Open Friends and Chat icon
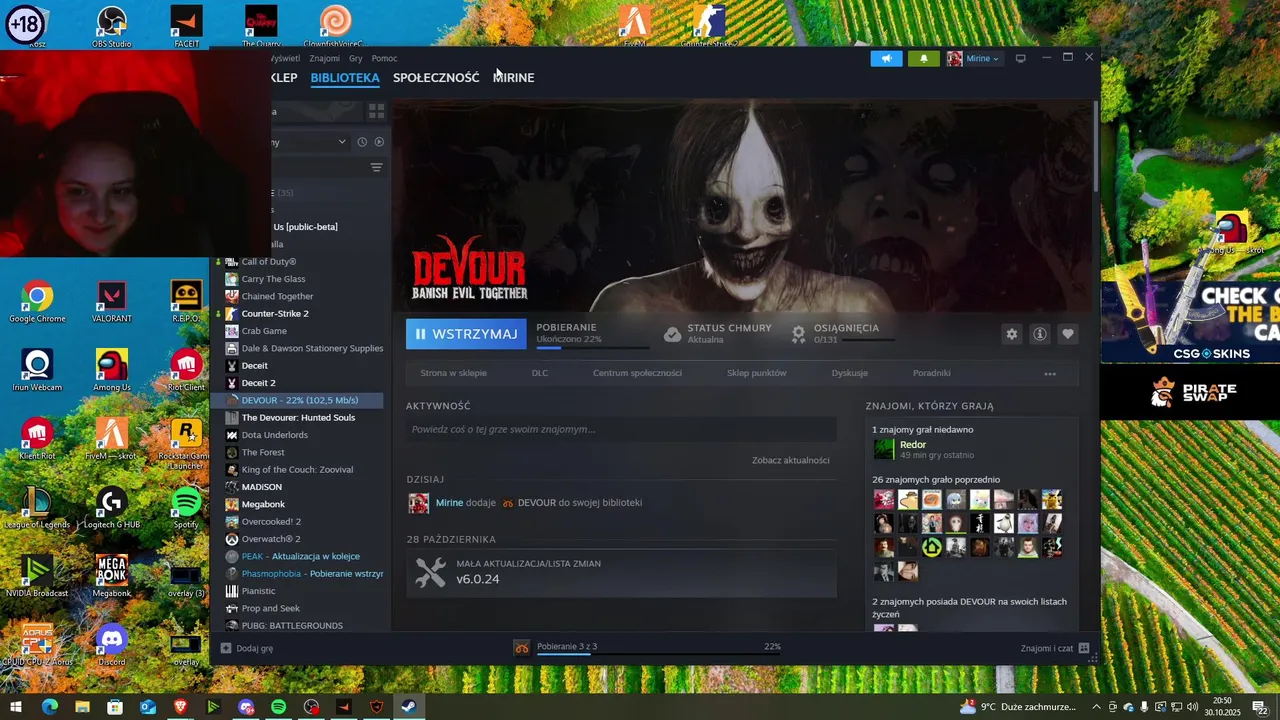The width and height of the screenshot is (1280, 720). coord(1084,648)
